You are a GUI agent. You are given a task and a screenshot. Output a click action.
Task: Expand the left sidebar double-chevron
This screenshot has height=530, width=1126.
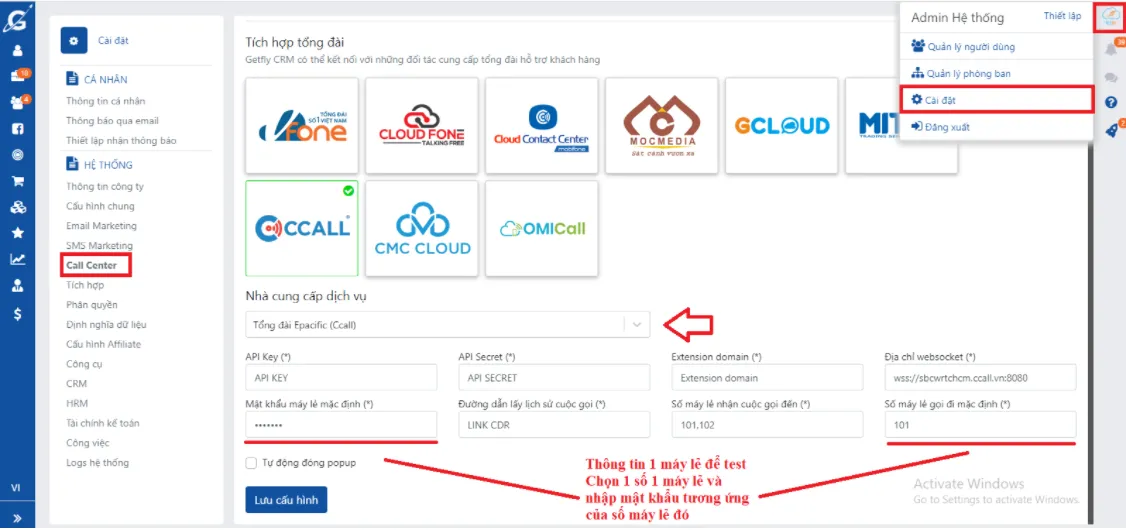(x=17, y=518)
